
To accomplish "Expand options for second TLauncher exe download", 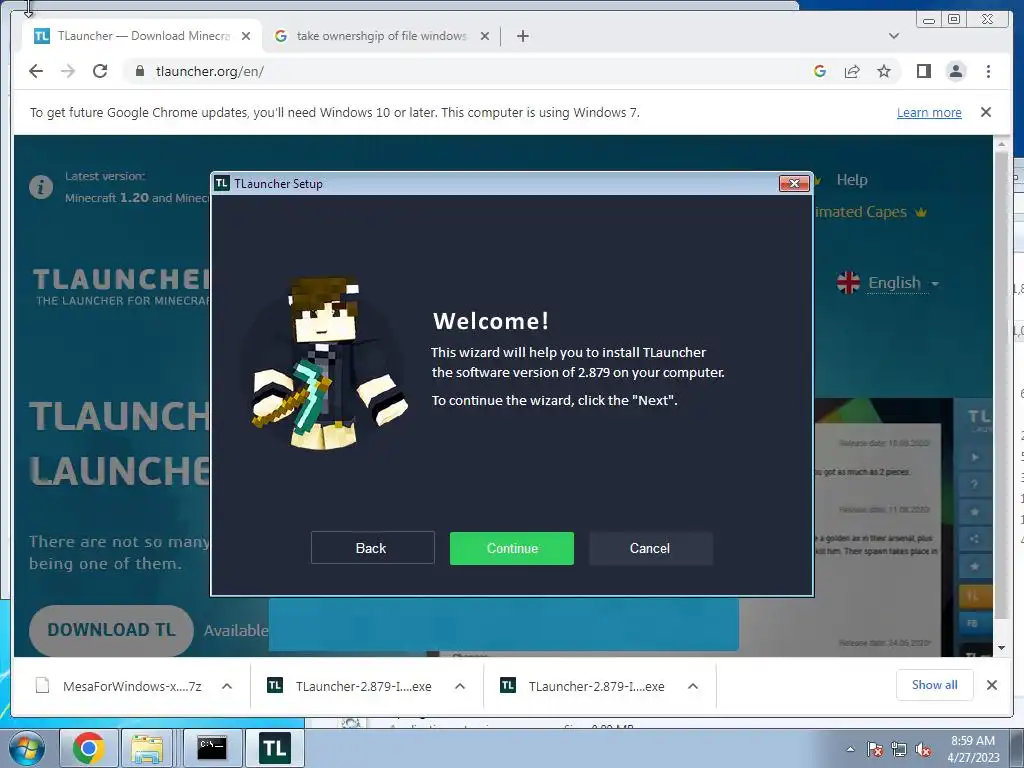I will [693, 686].
